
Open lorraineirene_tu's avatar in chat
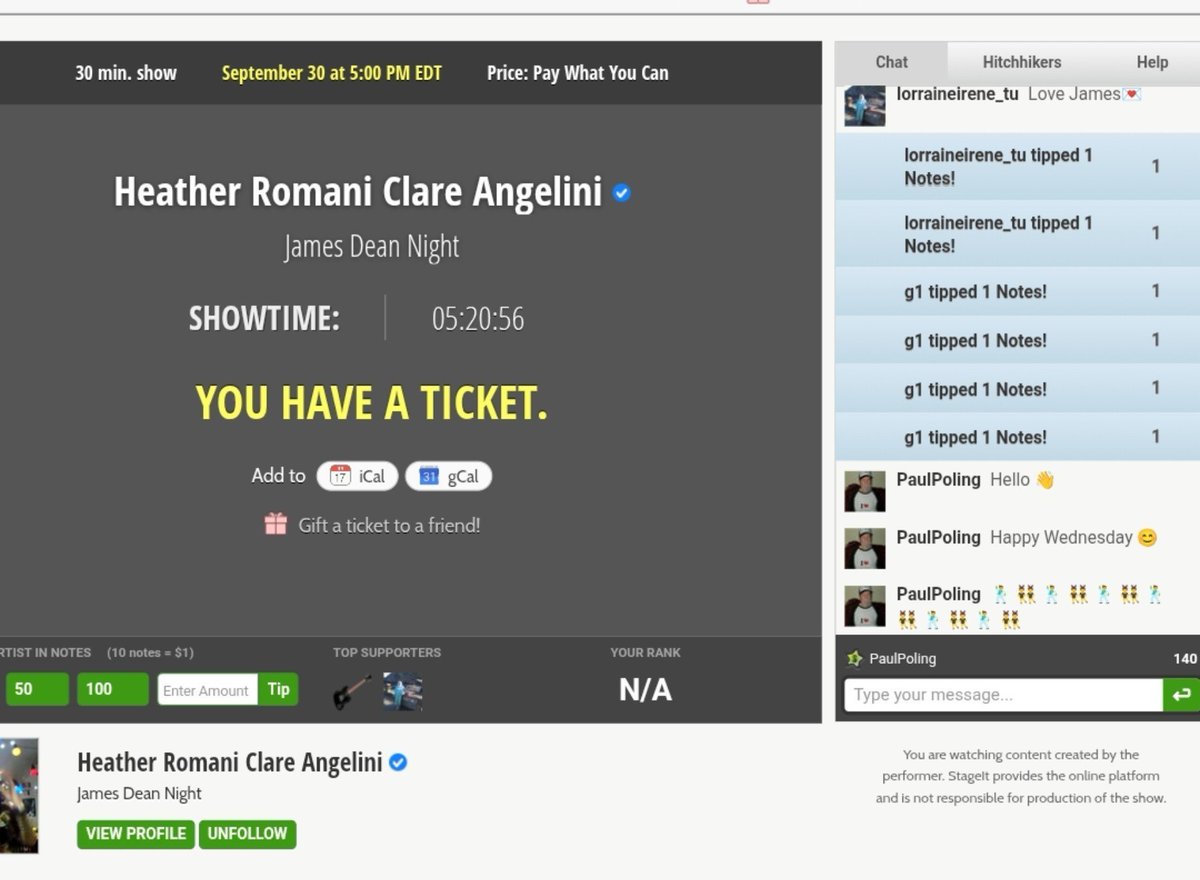(865, 105)
